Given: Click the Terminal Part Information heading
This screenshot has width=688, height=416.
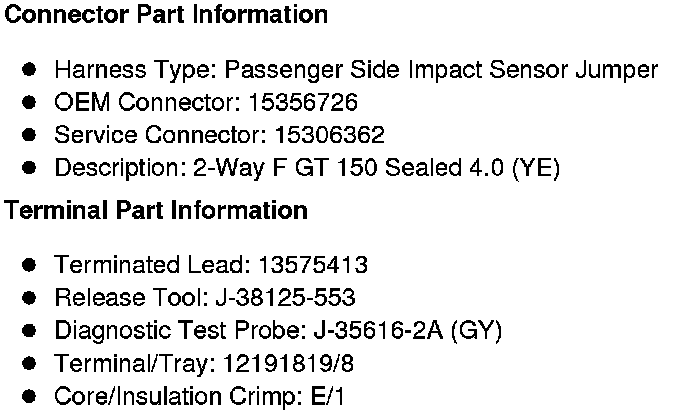Looking at the screenshot, I should (x=157, y=211).
